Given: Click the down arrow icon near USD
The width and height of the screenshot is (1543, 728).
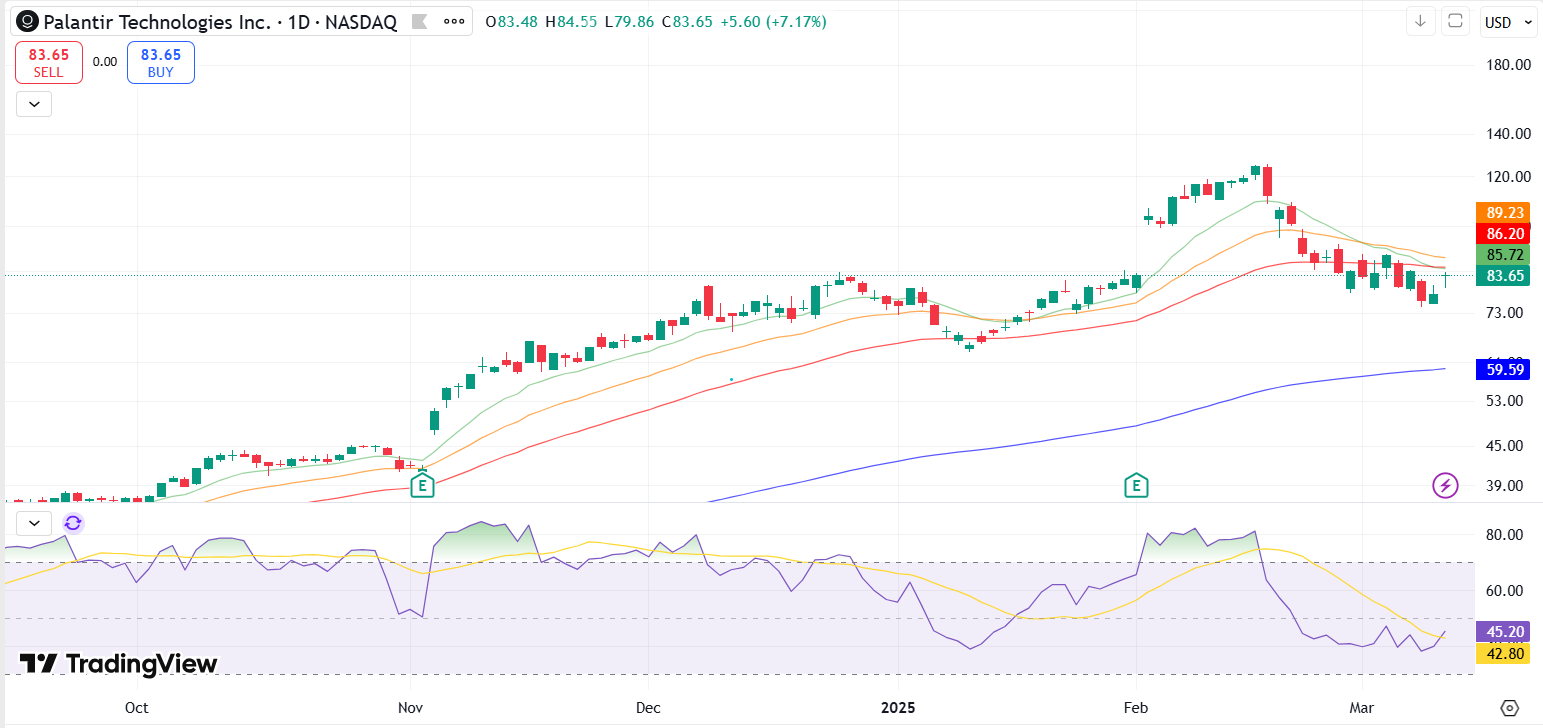Looking at the screenshot, I should pos(1419,21).
